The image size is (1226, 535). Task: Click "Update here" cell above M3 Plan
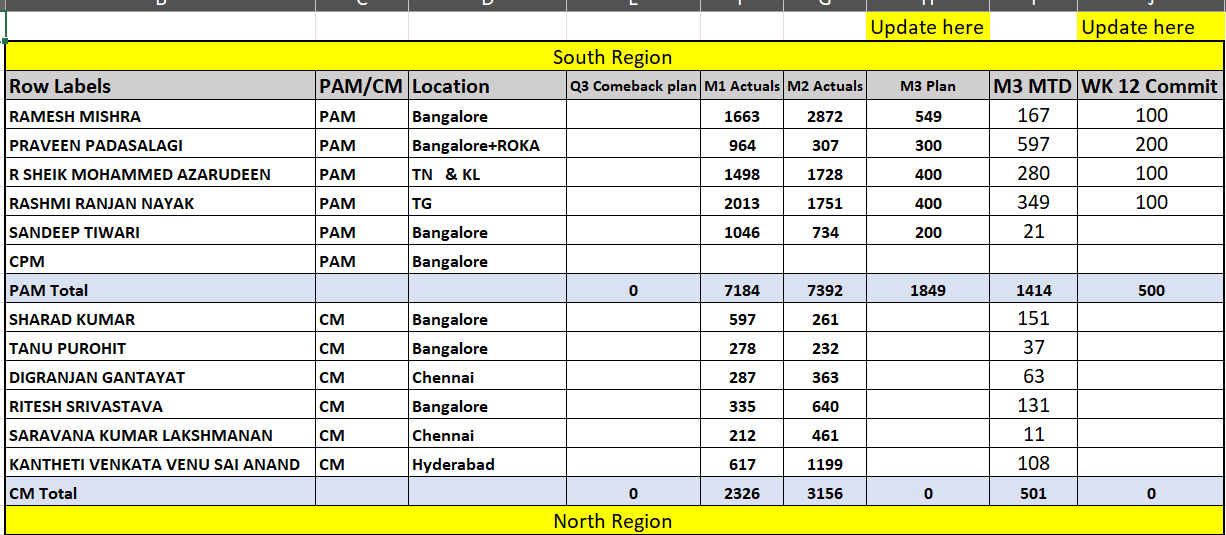[x=927, y=28]
